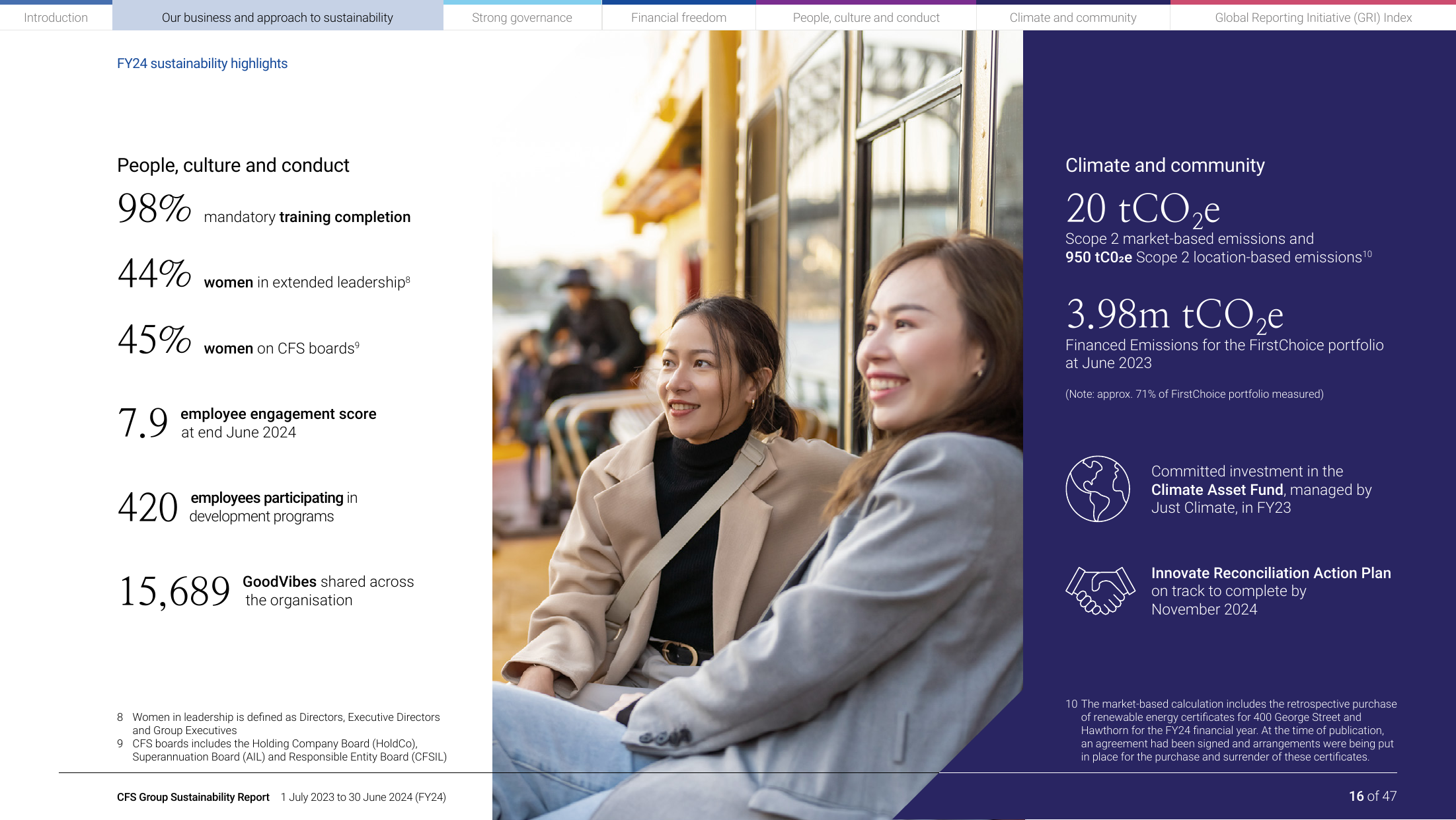Viewport: 1456px width, 820px height.
Task: Click the 20 tCO2e emissions figure
Action: (1143, 209)
